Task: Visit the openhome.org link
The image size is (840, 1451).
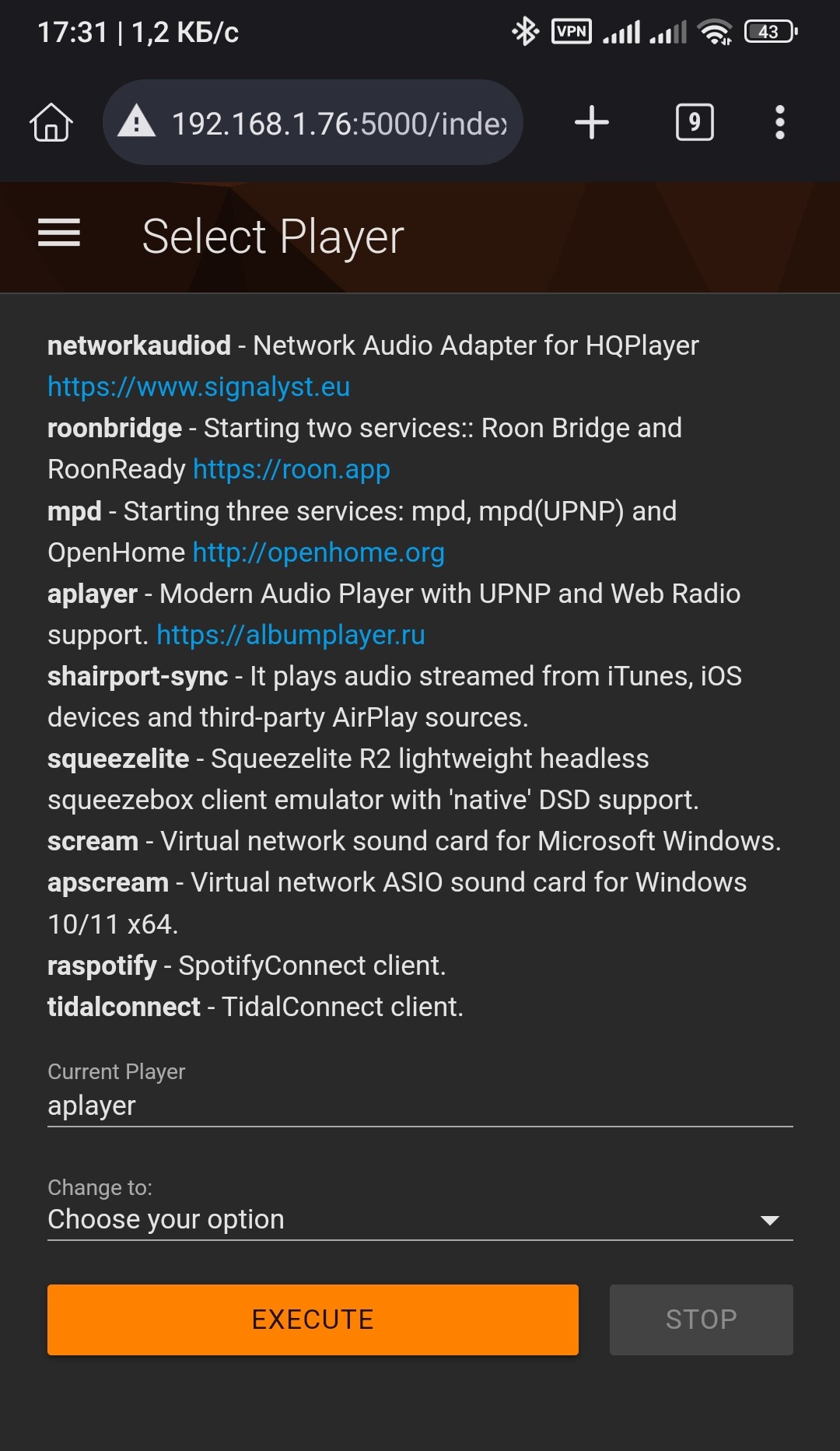Action: pyautogui.click(x=319, y=552)
